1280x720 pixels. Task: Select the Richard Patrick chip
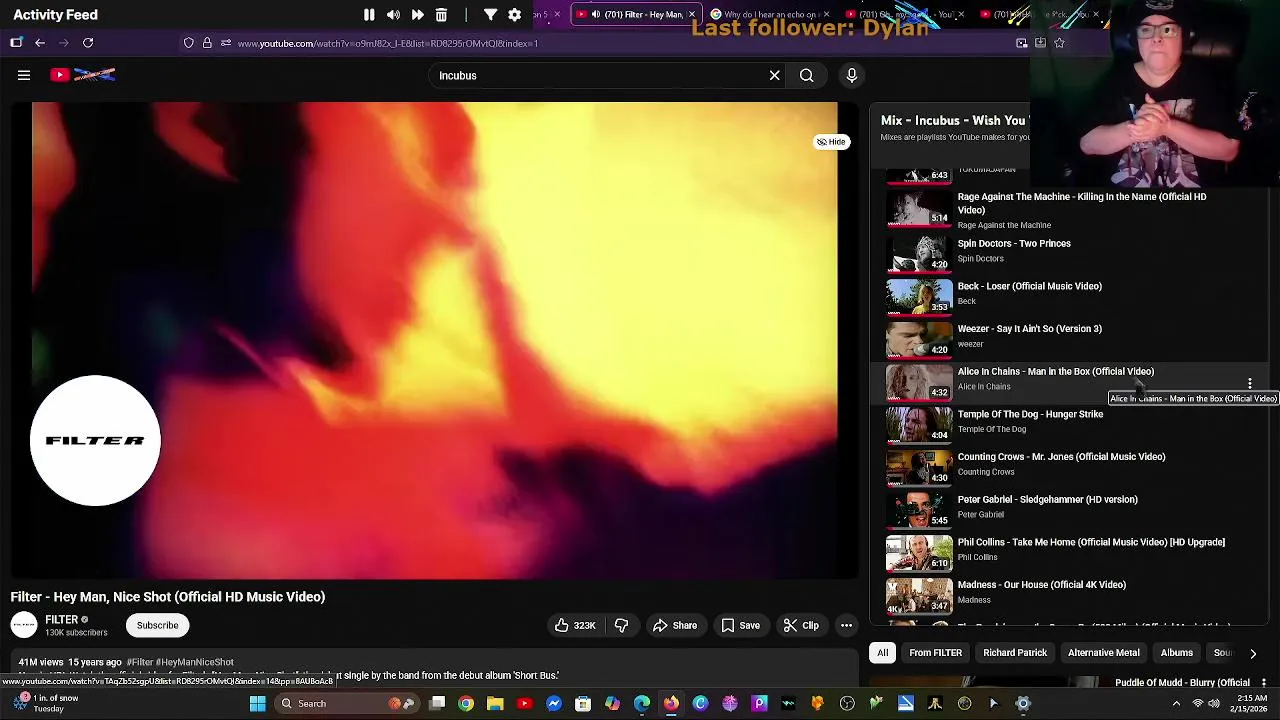coord(1015,653)
